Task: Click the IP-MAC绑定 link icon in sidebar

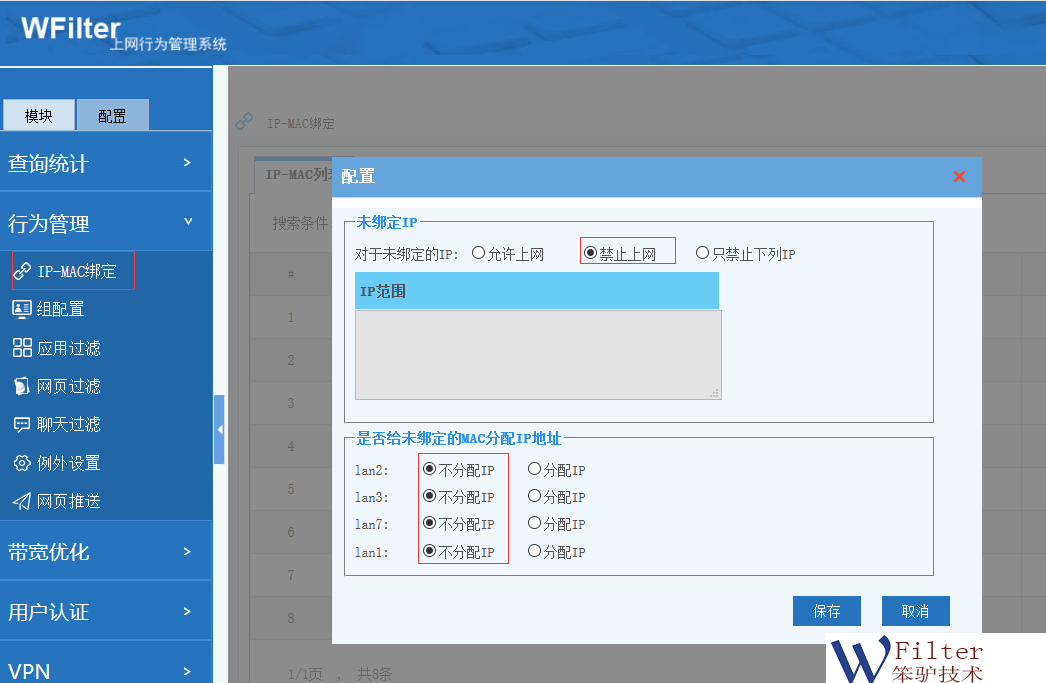Action: tap(22, 271)
